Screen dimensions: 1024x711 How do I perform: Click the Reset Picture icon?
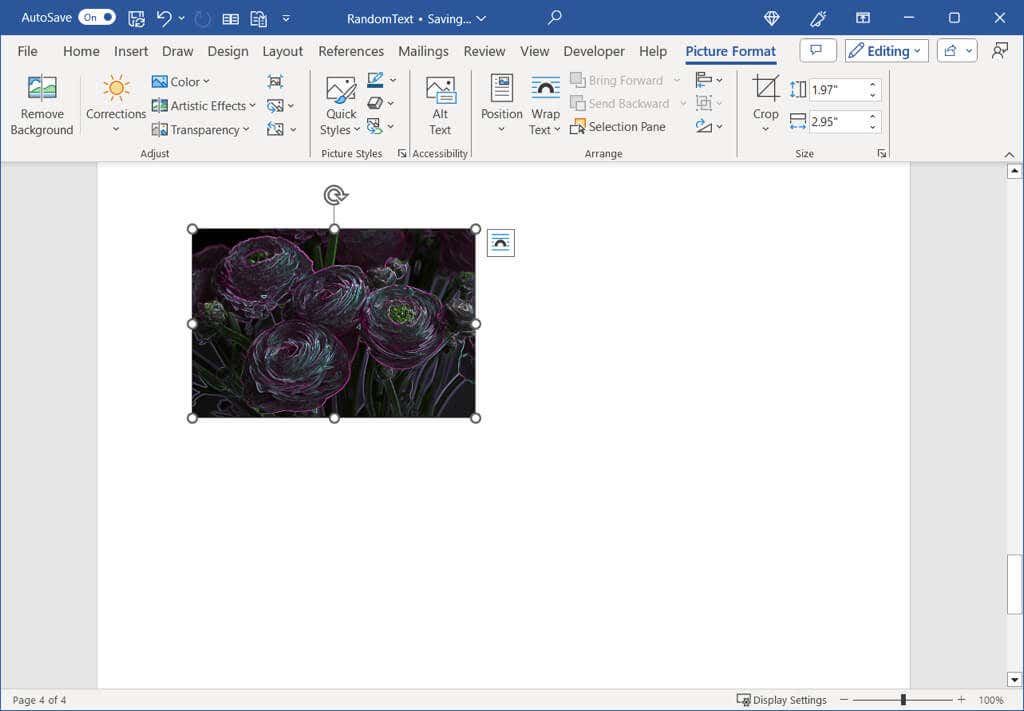(x=275, y=129)
